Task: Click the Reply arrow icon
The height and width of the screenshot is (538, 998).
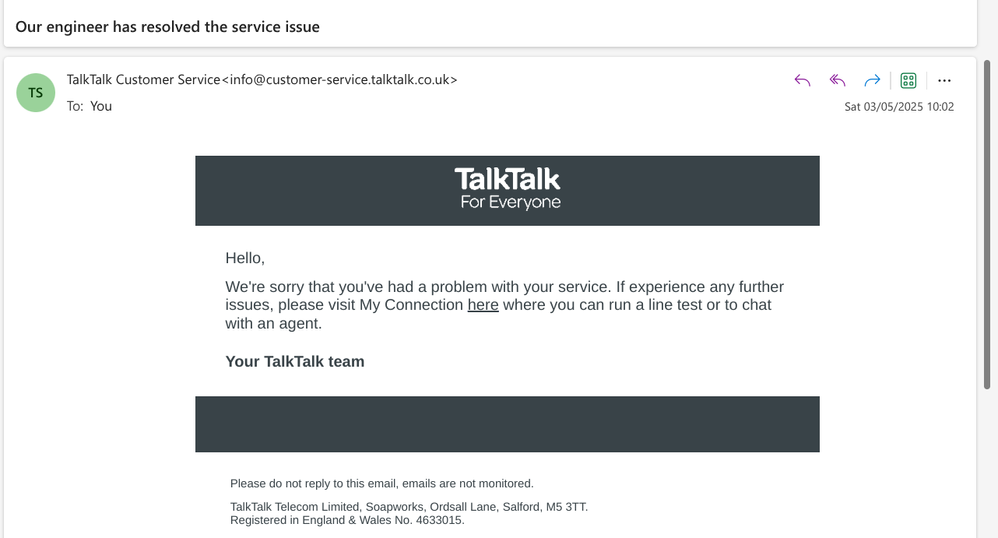Action: point(802,81)
